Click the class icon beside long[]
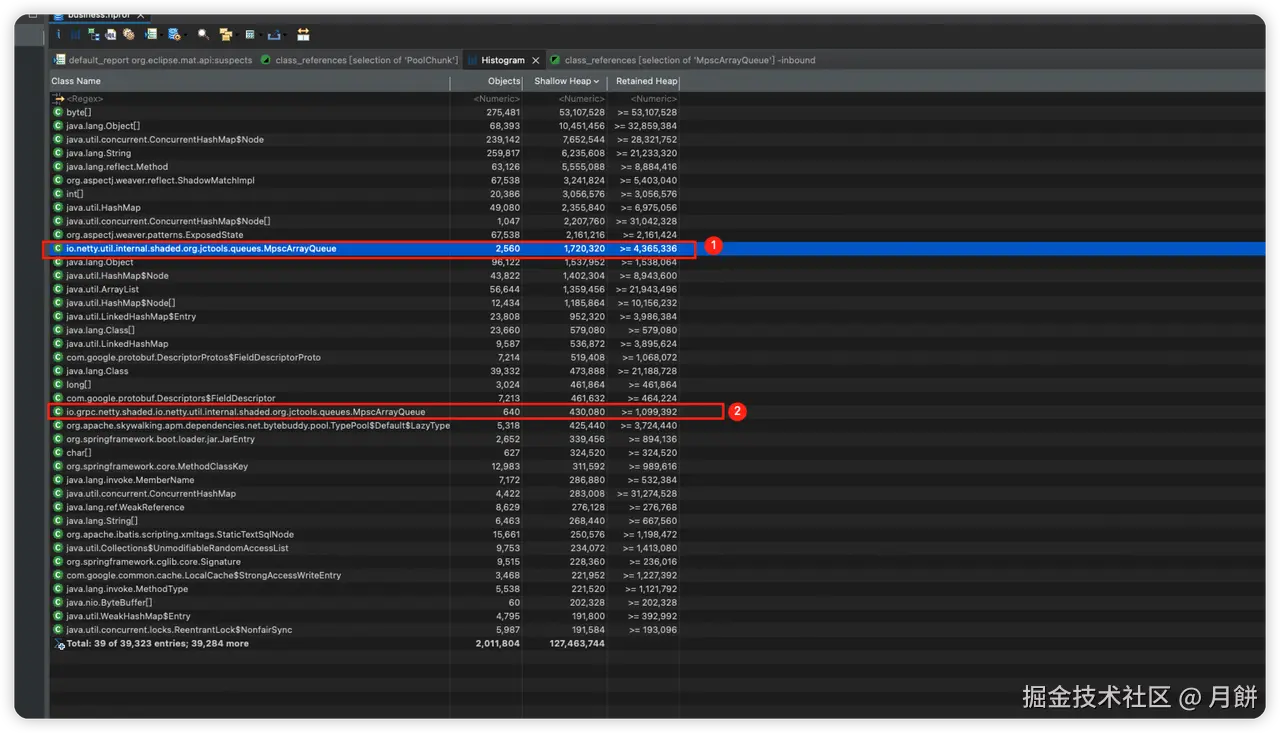Screen dimensions: 1280x733 (58, 385)
